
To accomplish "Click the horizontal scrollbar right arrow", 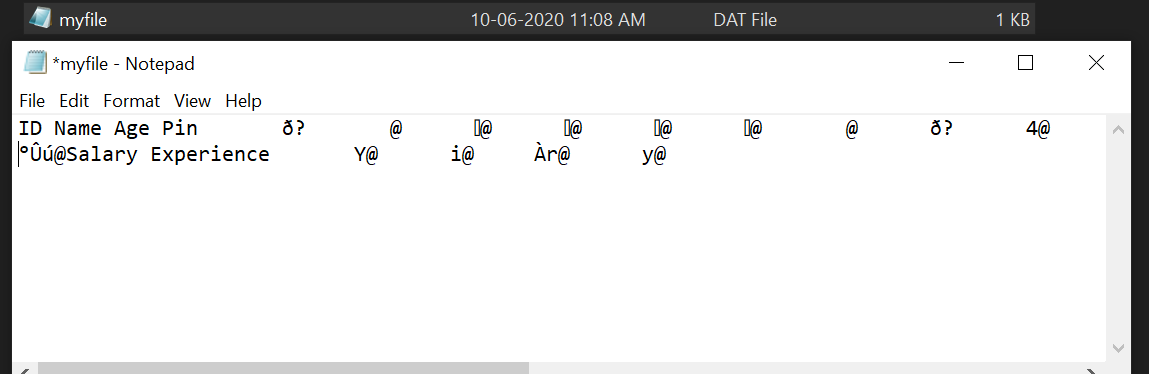I will (x=1092, y=369).
